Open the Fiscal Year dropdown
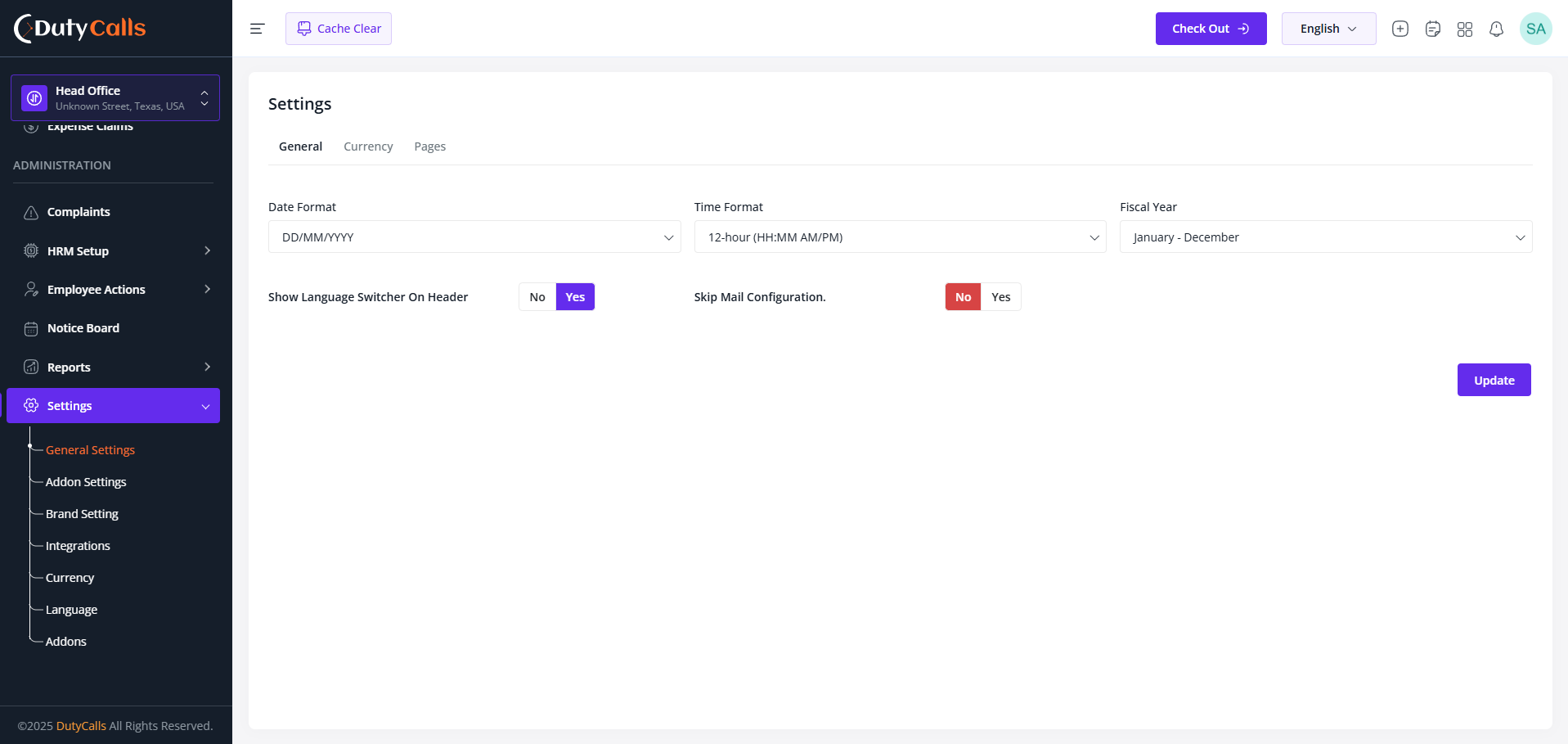1568x744 pixels. tap(1326, 237)
